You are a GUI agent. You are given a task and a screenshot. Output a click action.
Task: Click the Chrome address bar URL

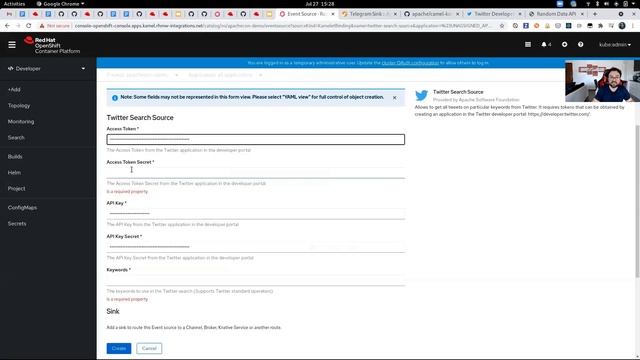coord(282,26)
